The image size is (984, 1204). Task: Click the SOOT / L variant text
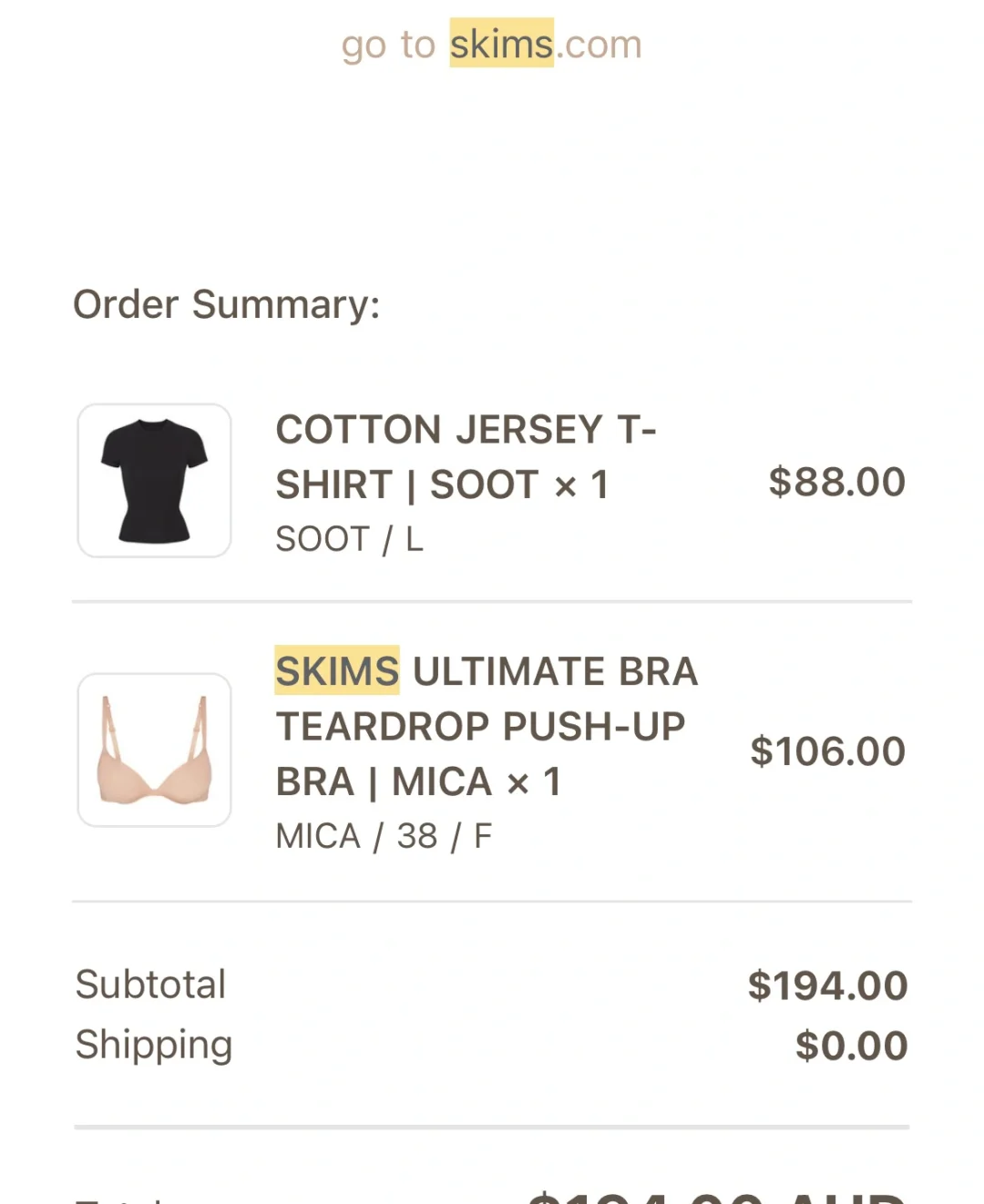pyautogui.click(x=350, y=539)
